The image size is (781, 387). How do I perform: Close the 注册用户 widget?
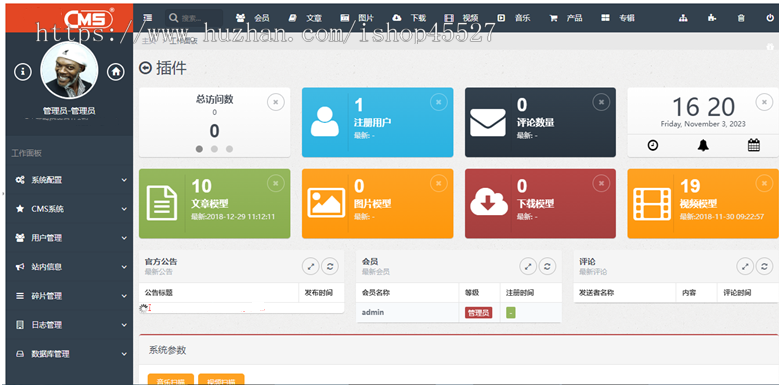tap(439, 102)
